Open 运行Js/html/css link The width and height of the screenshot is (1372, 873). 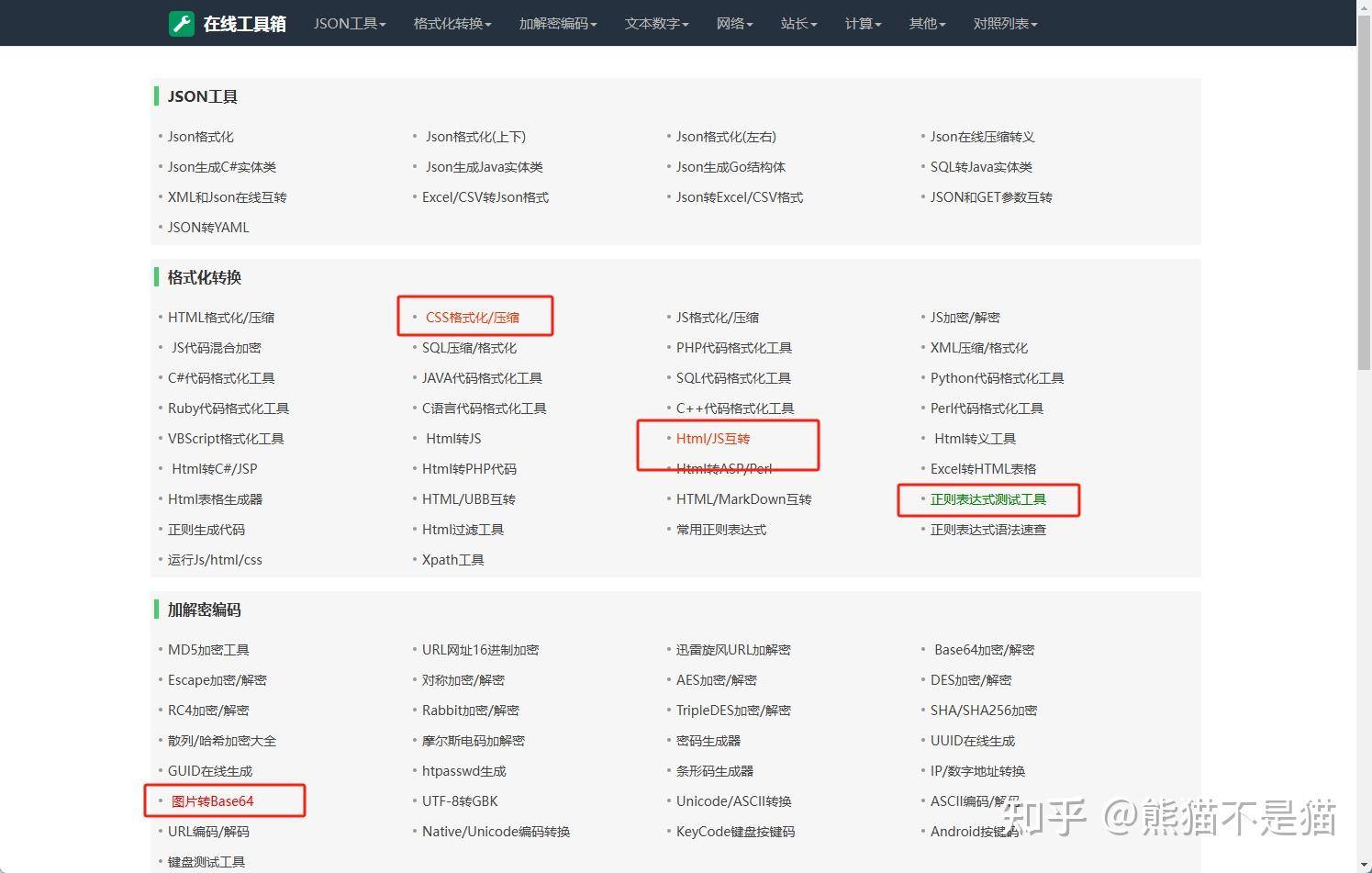(x=215, y=560)
